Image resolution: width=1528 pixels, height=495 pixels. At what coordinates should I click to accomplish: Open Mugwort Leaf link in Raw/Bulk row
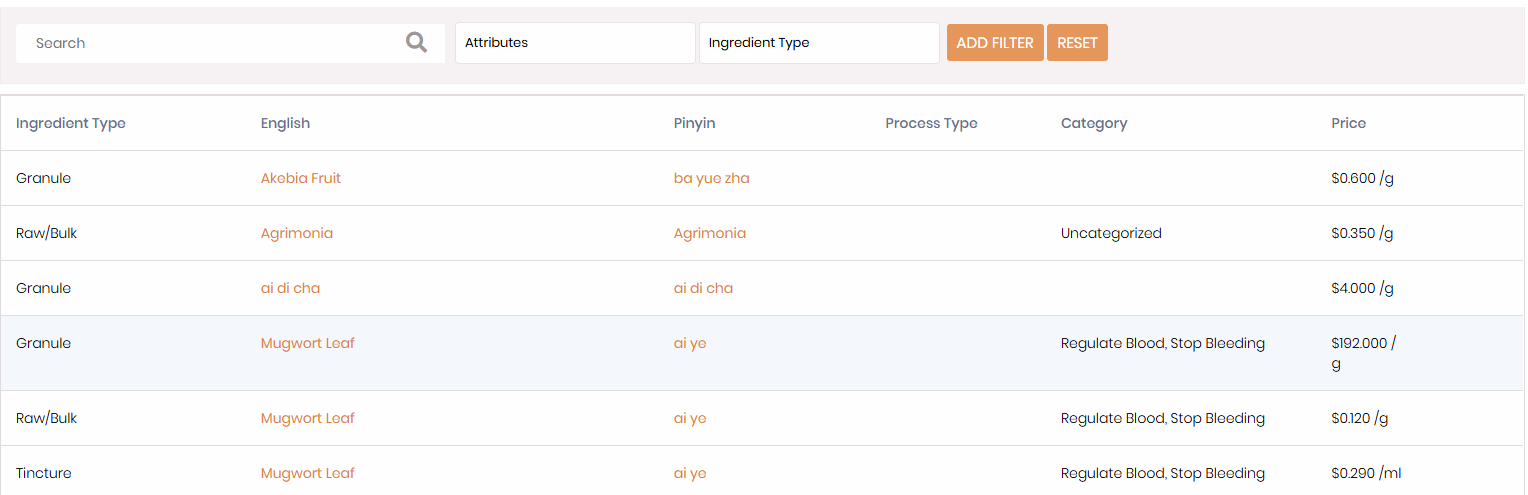pos(308,418)
